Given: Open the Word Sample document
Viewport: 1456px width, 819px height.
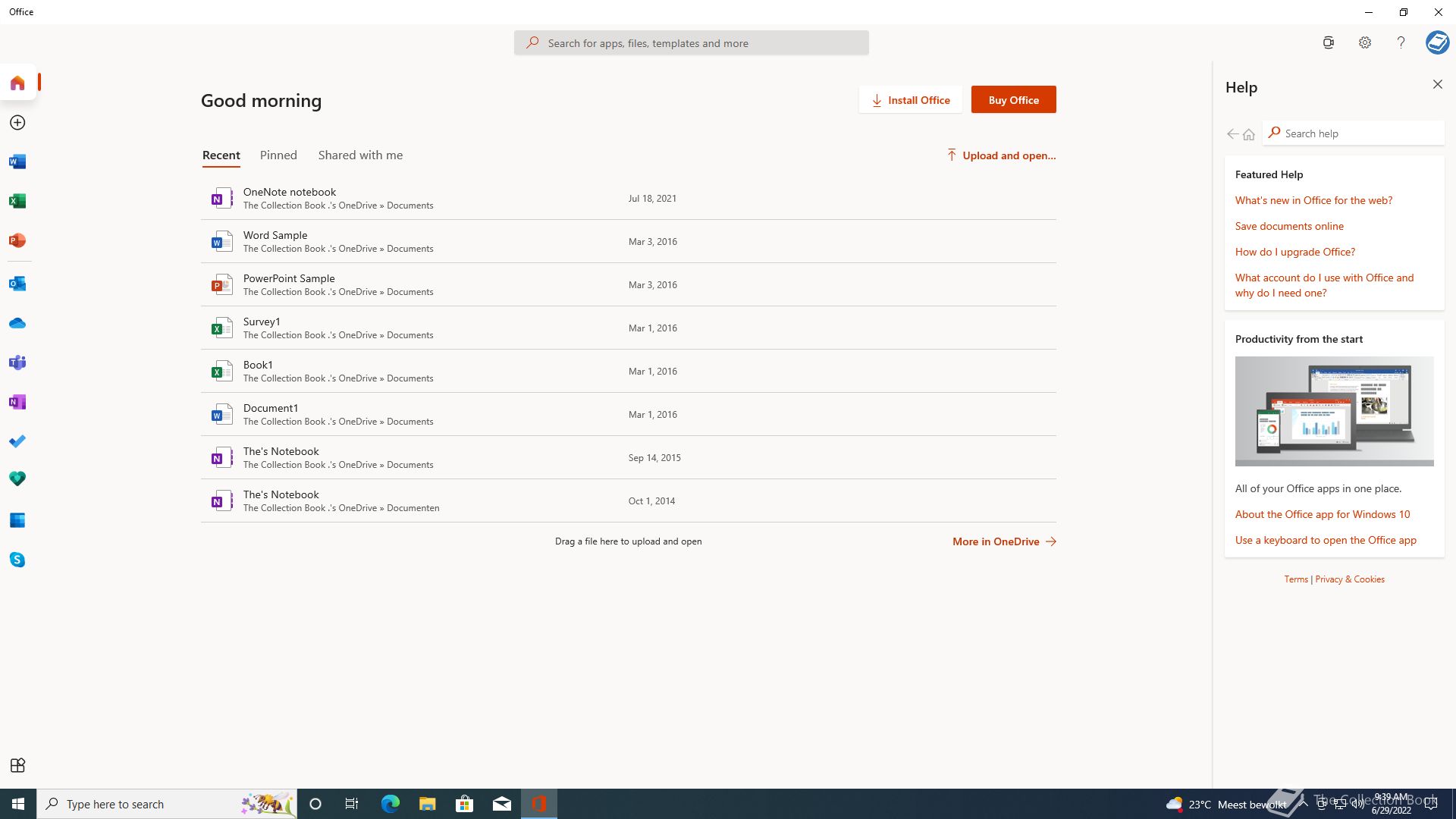Looking at the screenshot, I should 629,241.
